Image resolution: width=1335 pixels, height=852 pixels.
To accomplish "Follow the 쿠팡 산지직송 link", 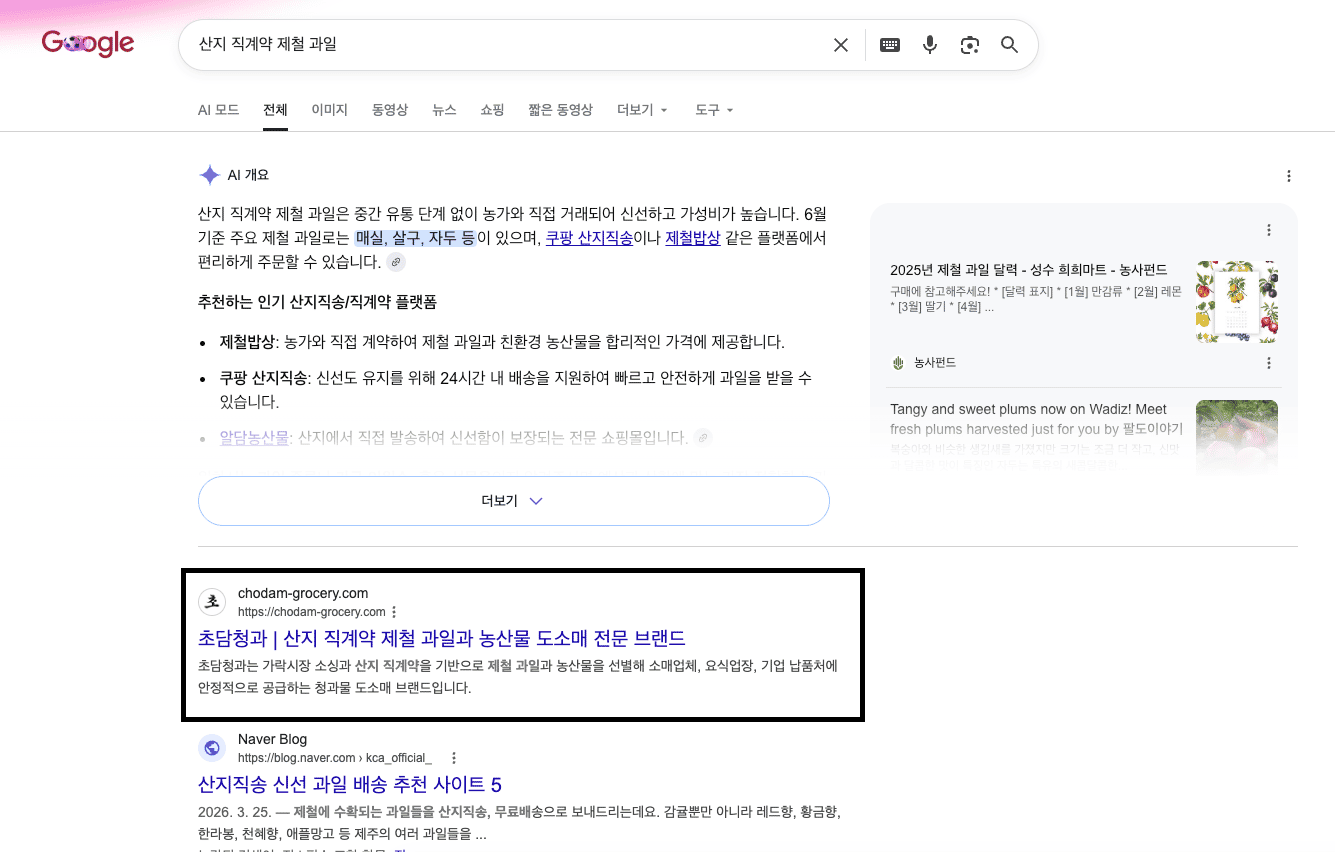I will click(x=589, y=238).
